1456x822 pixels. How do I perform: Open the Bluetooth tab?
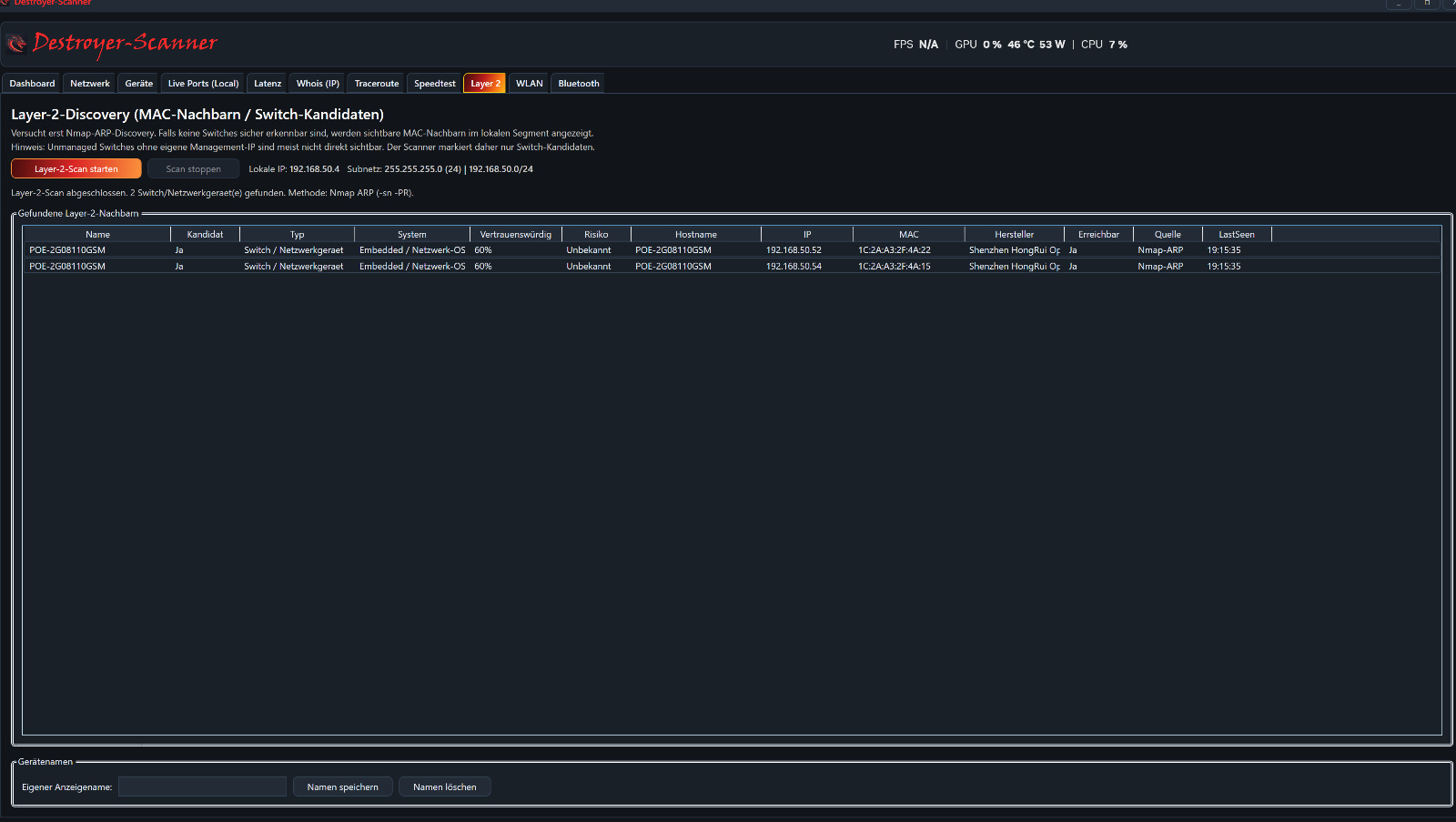[x=579, y=83]
